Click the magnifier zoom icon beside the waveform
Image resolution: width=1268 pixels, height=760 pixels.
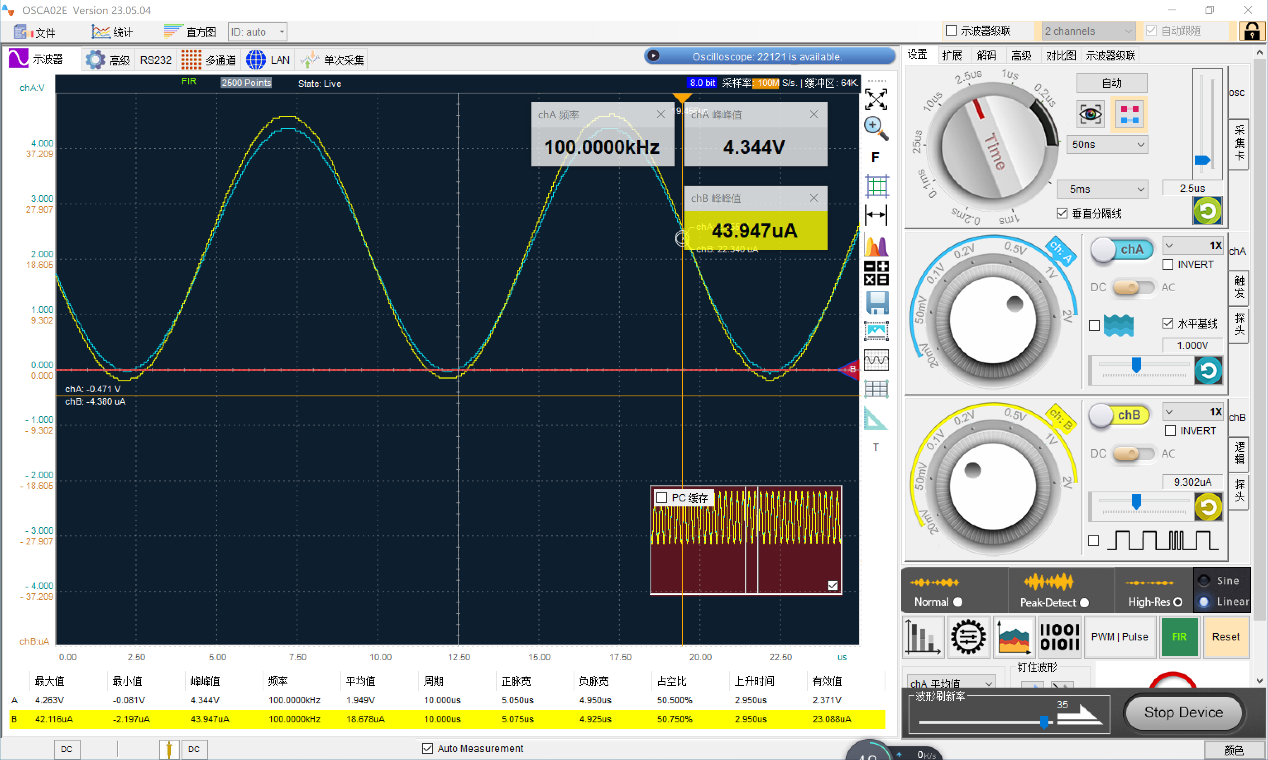pyautogui.click(x=876, y=127)
